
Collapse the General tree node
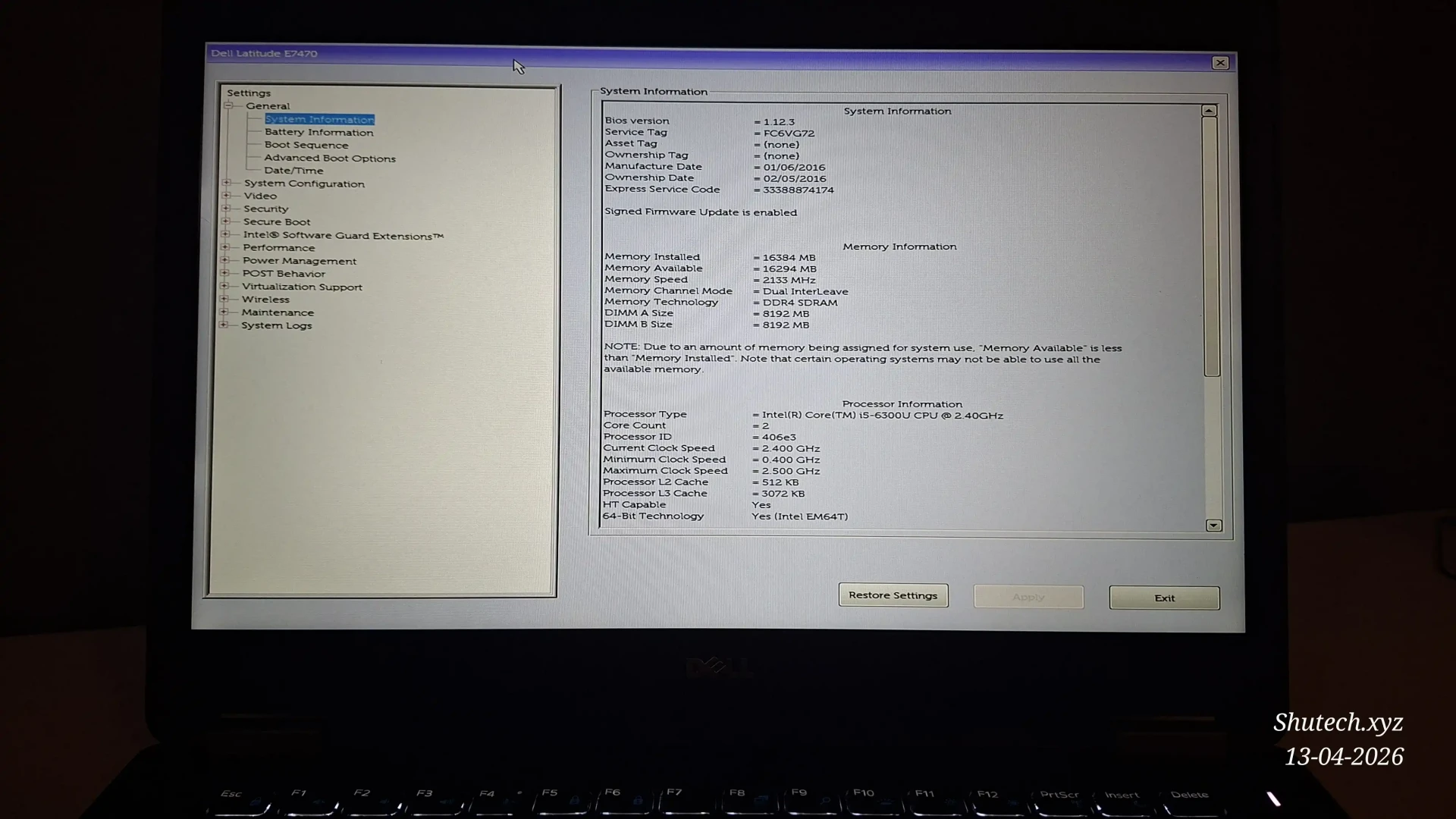(x=228, y=105)
